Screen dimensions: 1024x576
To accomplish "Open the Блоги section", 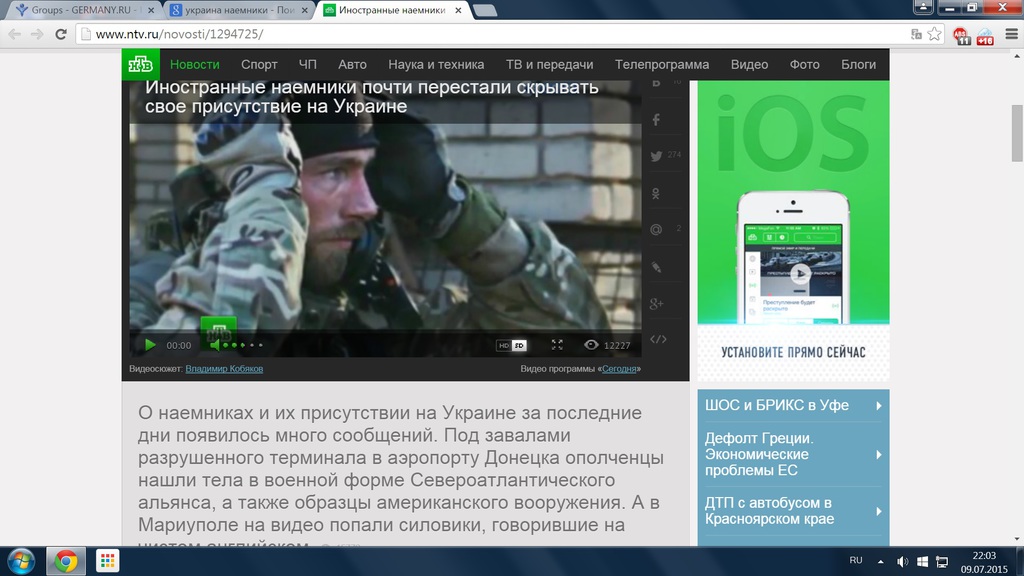I will 858,65.
